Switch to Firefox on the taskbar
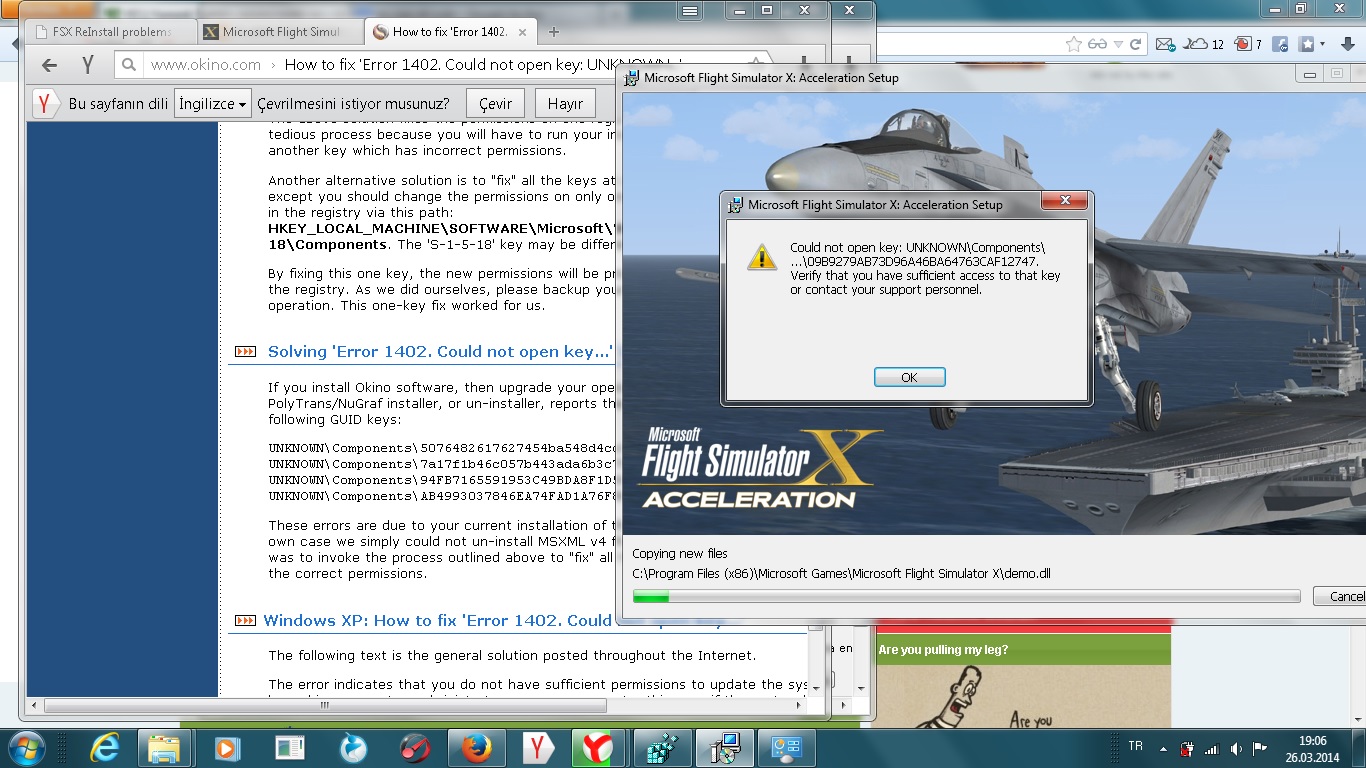Screen dimensions: 1366x768 coord(477,748)
